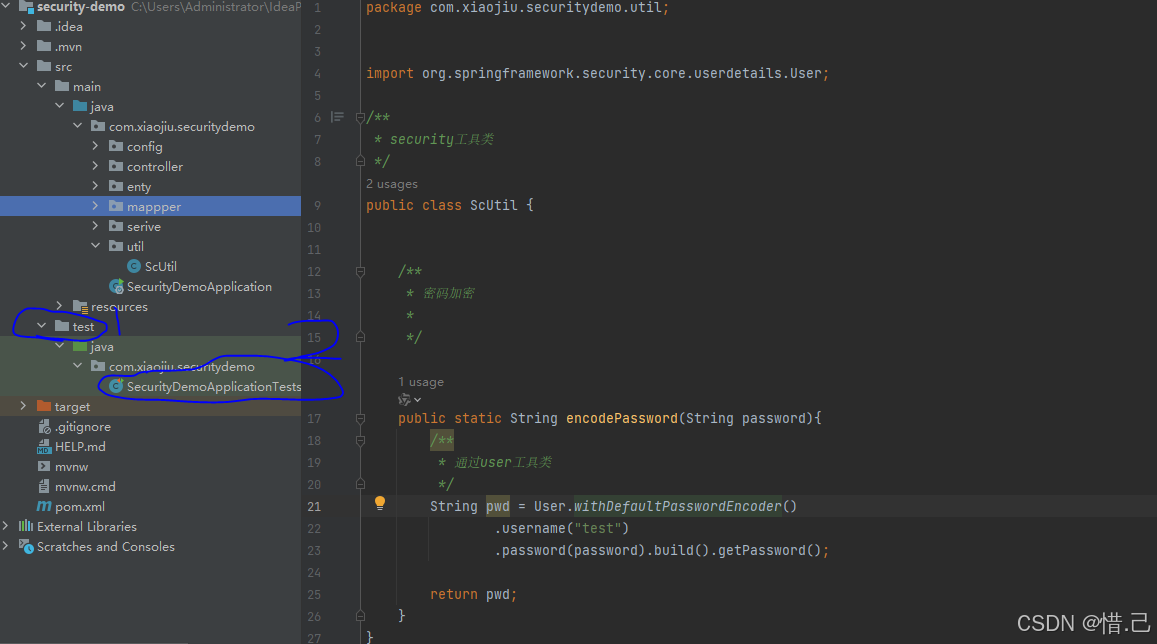The width and height of the screenshot is (1157, 644).
Task: Select mvnw.cmd in the project tree
Action: pos(85,486)
